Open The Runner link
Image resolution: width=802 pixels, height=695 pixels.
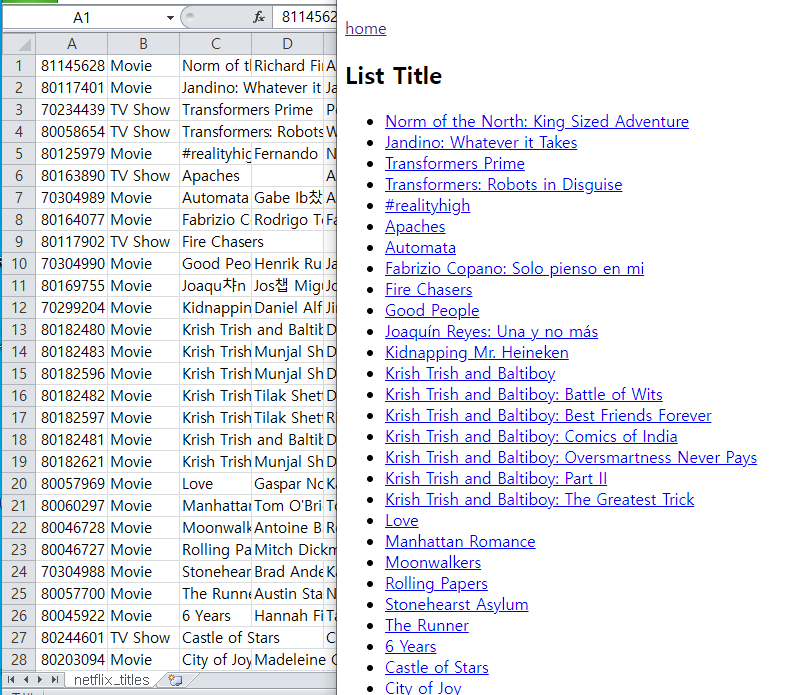coord(427,625)
